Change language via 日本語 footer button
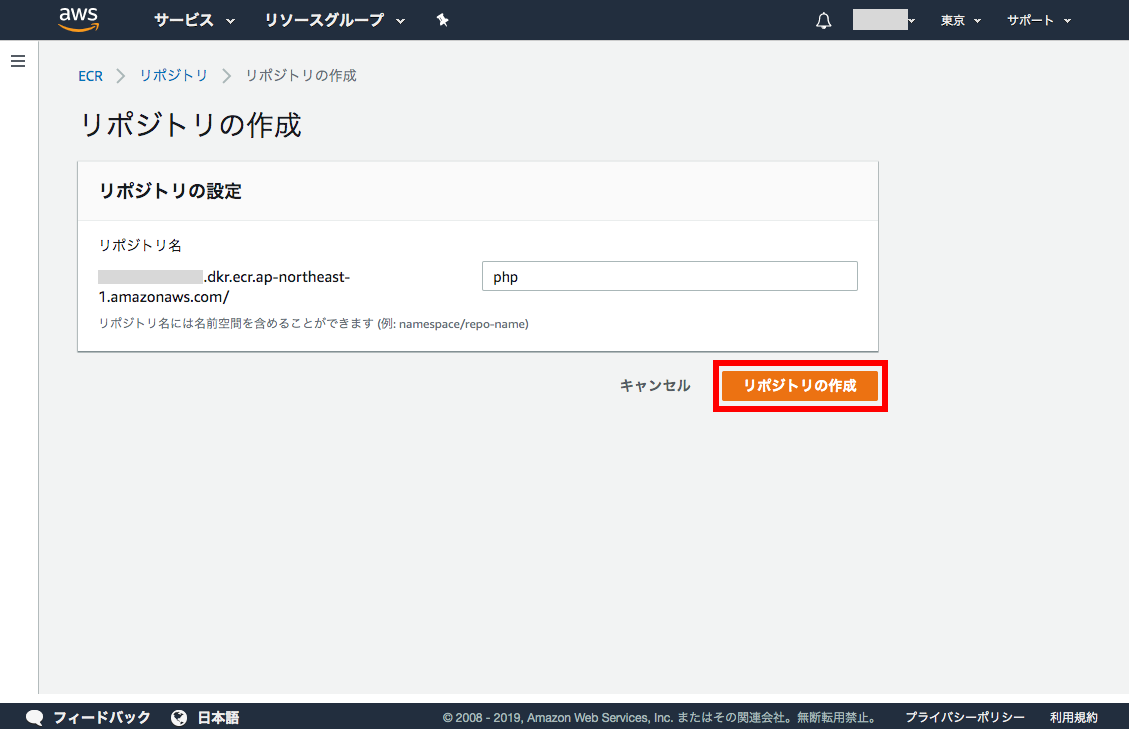Viewport: 1129px width, 729px height. point(218,717)
